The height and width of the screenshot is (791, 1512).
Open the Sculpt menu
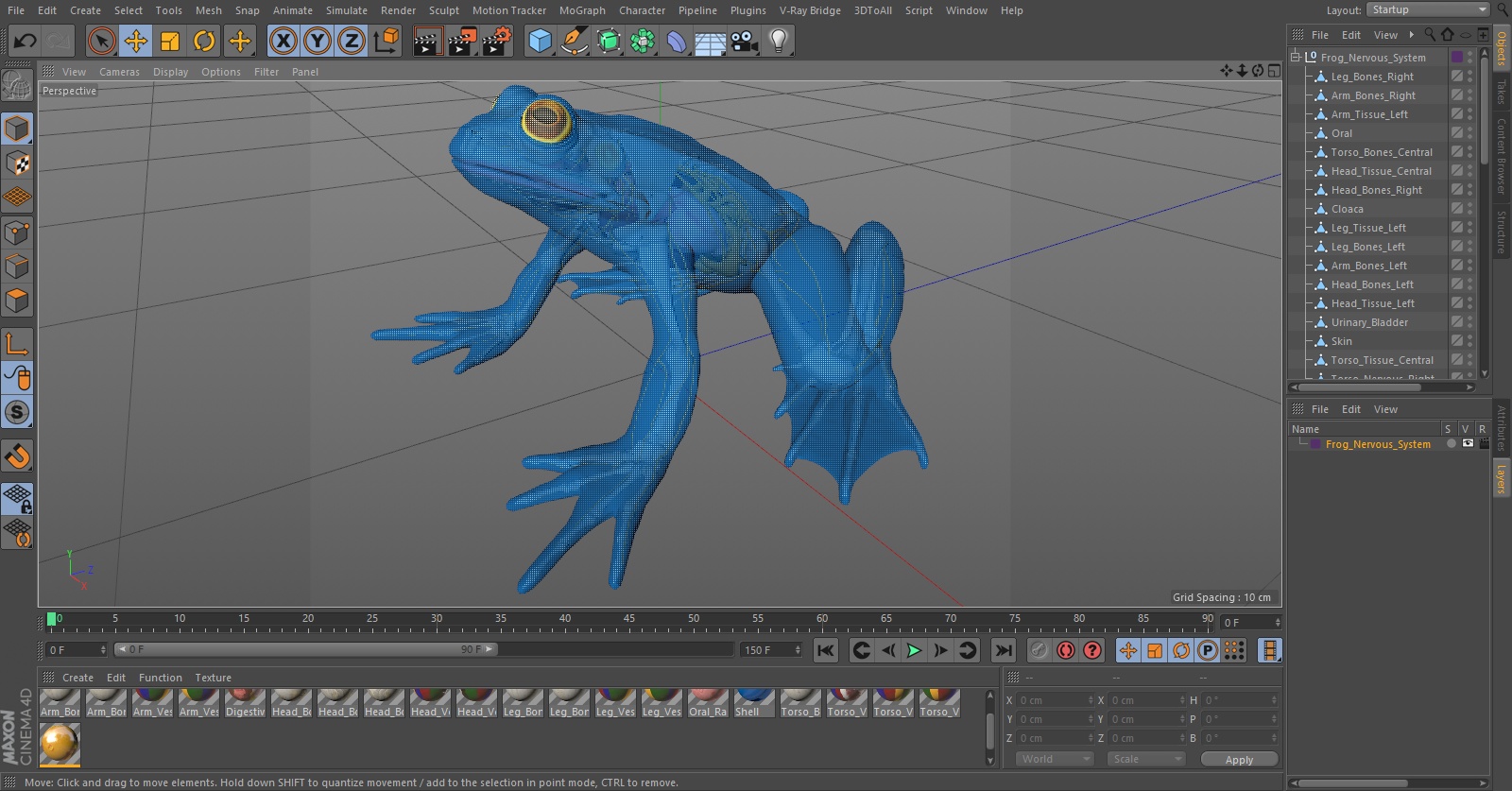pyautogui.click(x=443, y=10)
